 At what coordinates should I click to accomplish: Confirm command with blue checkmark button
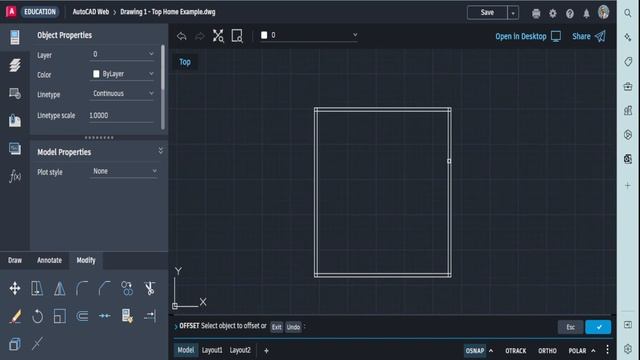coord(598,327)
